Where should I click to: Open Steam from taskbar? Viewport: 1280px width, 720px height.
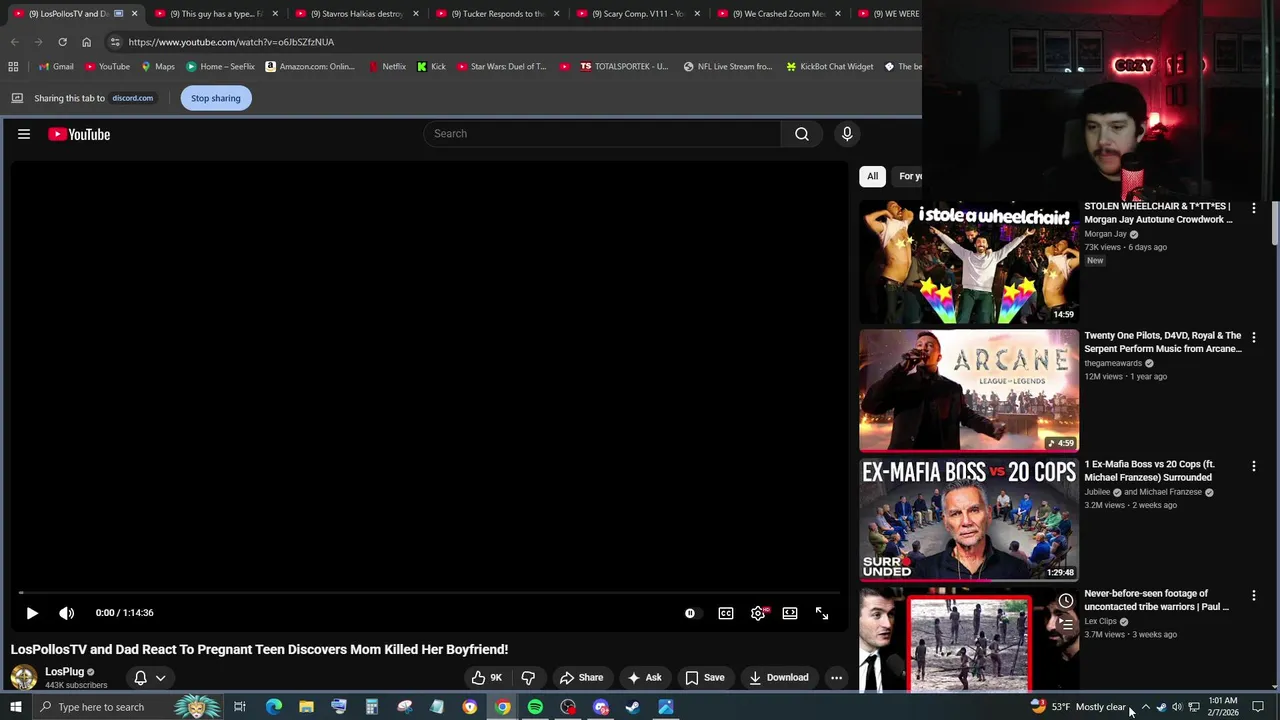click(633, 707)
